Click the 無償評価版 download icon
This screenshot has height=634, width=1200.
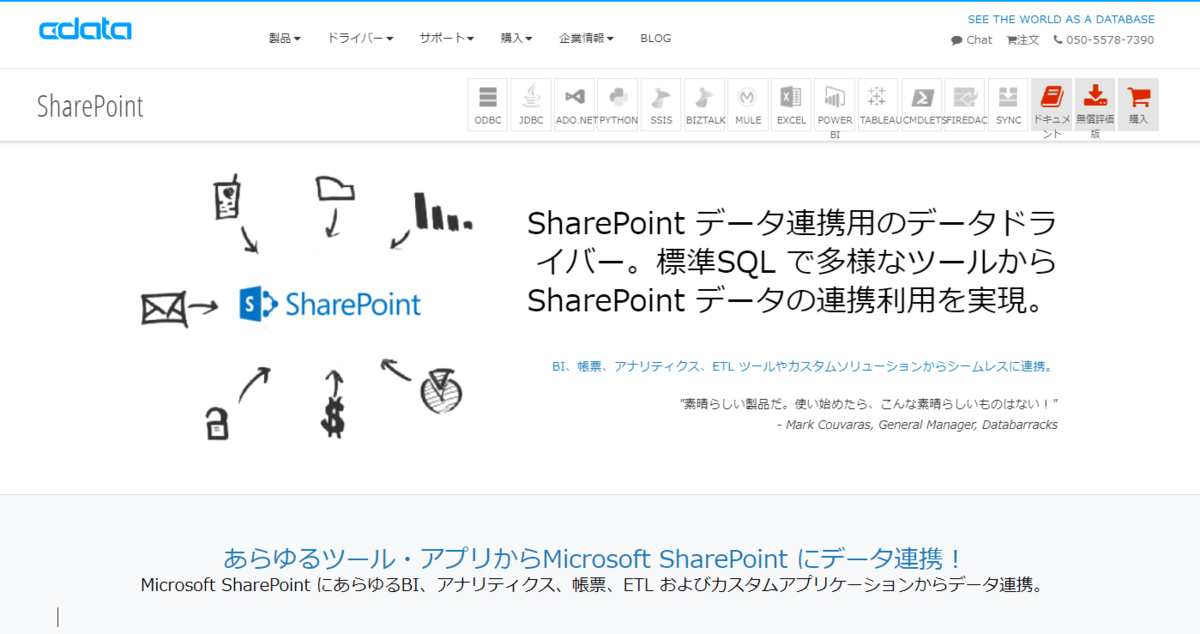pyautogui.click(x=1095, y=104)
